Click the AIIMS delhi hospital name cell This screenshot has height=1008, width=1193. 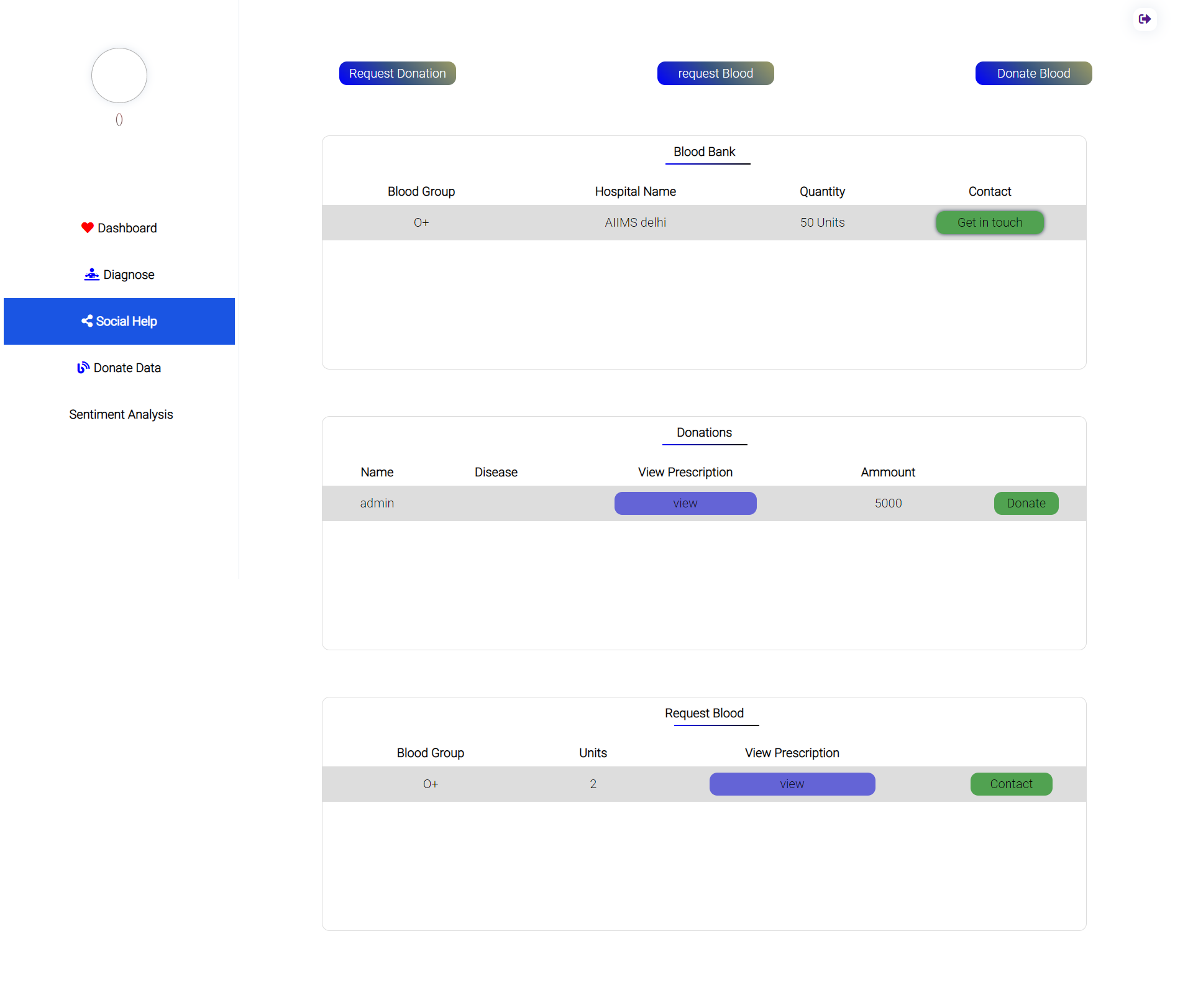(x=635, y=222)
